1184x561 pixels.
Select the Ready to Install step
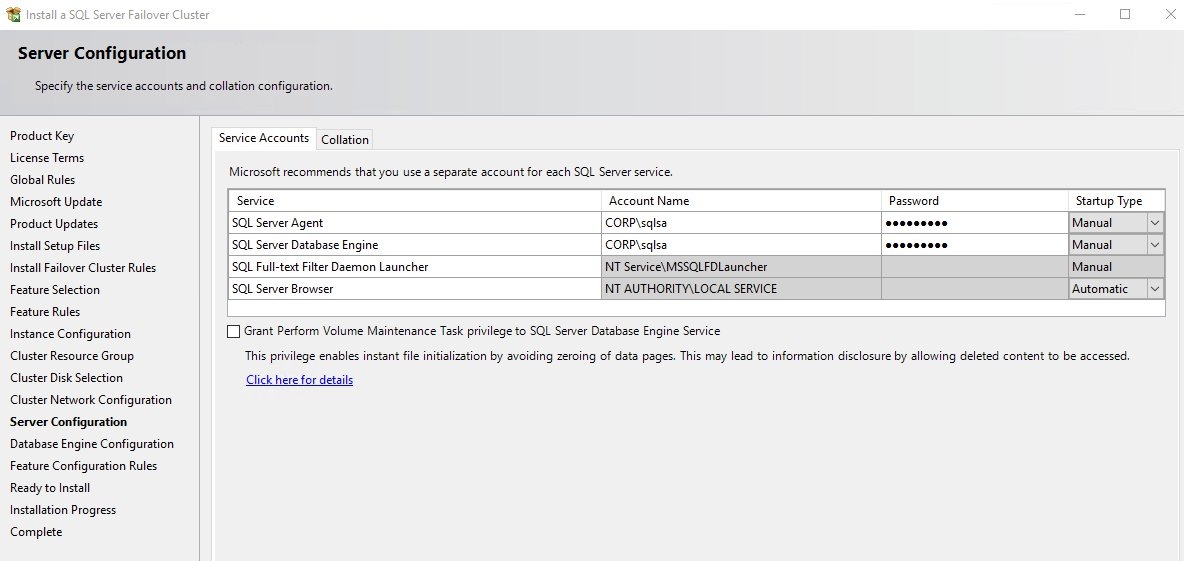coord(50,487)
